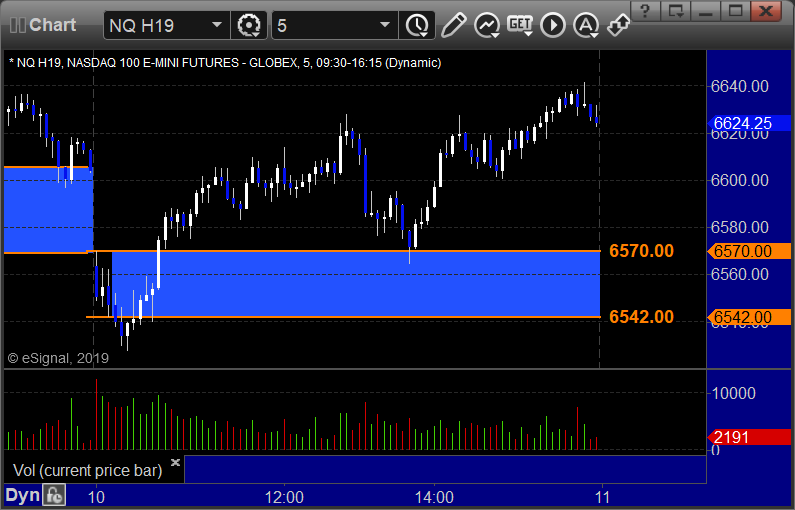The height and width of the screenshot is (510, 795).
Task: Click the blue 6624.25 current price marker
Action: (749, 123)
